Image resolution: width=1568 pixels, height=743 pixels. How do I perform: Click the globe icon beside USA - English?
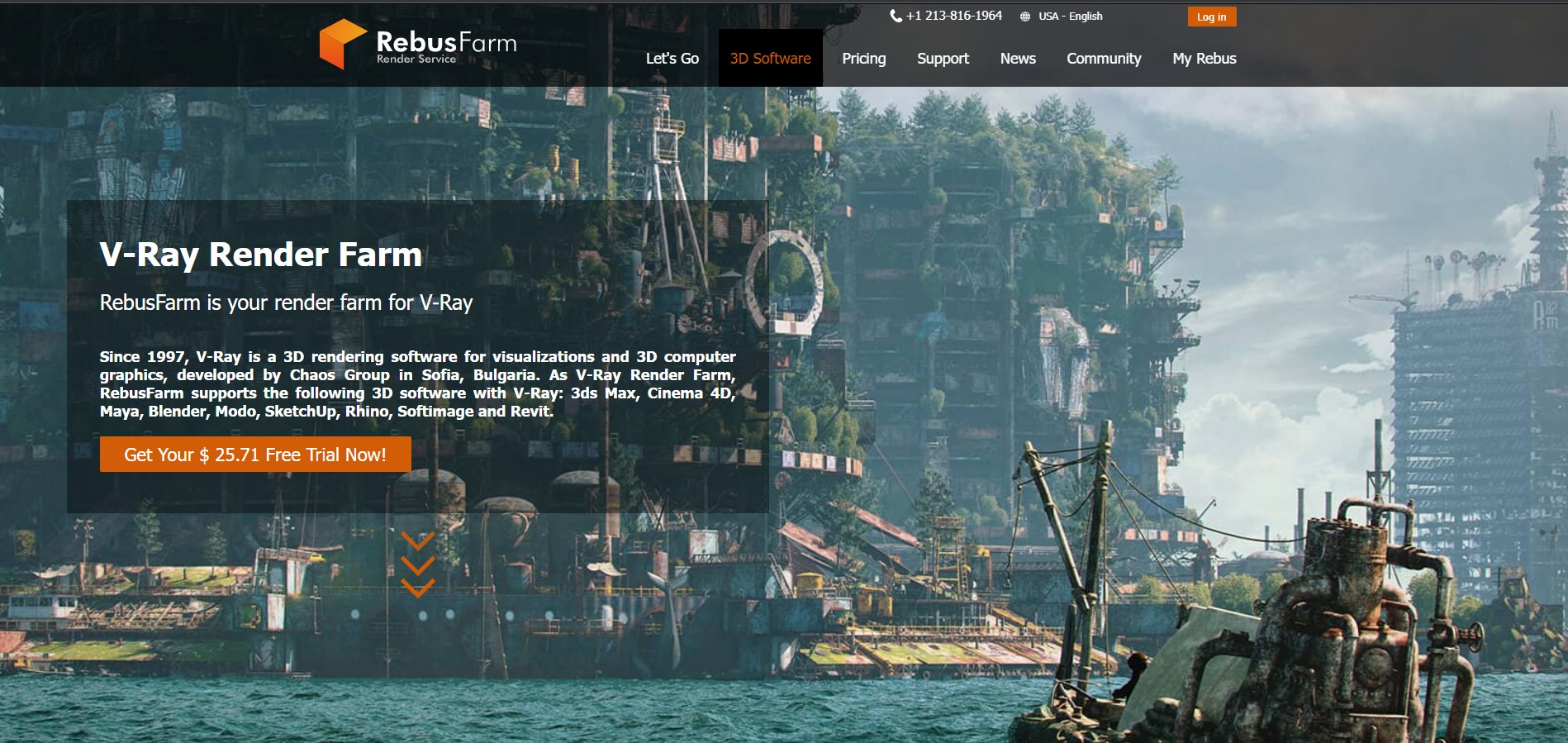click(x=1025, y=17)
